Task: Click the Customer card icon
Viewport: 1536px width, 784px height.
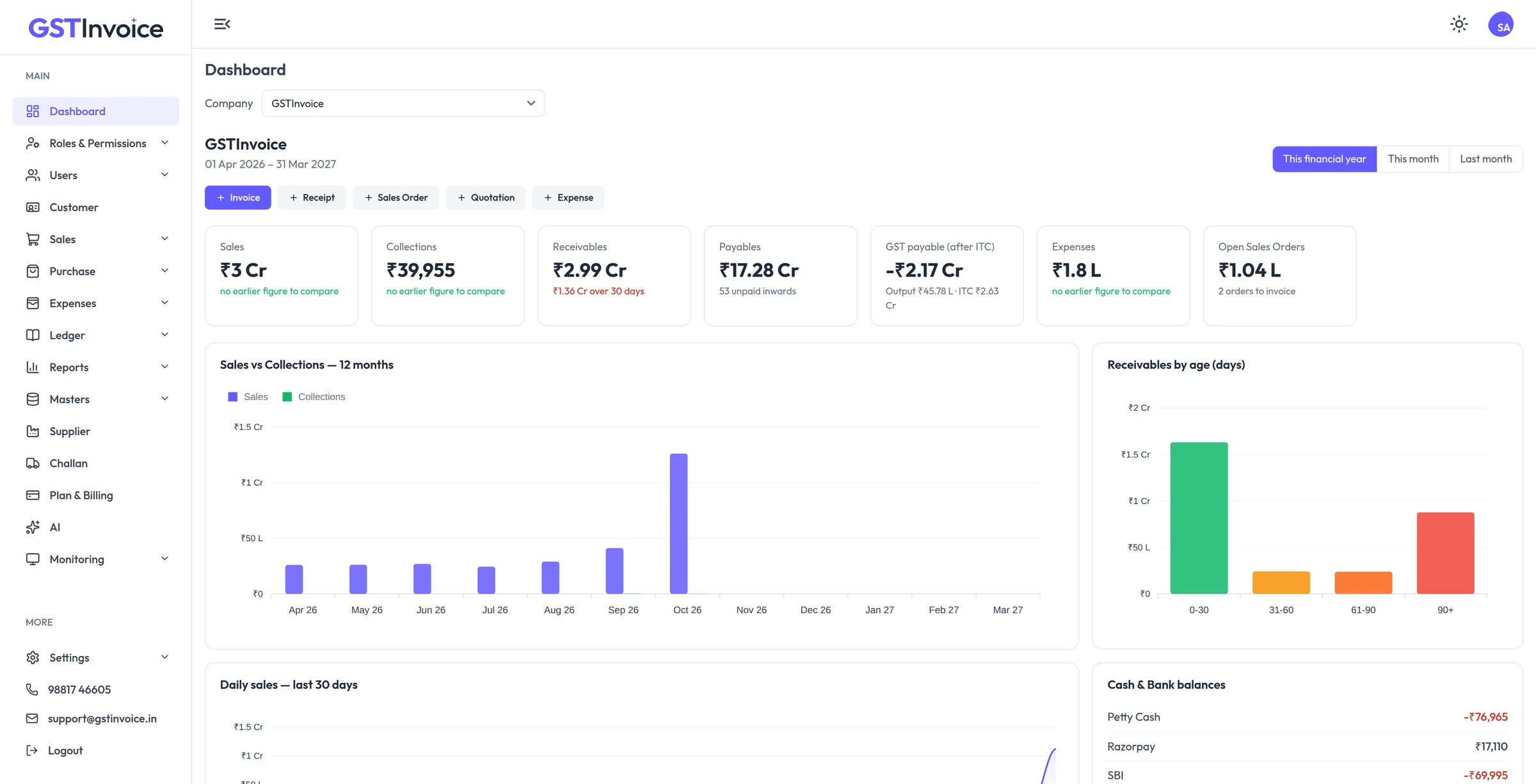Action: [x=33, y=207]
